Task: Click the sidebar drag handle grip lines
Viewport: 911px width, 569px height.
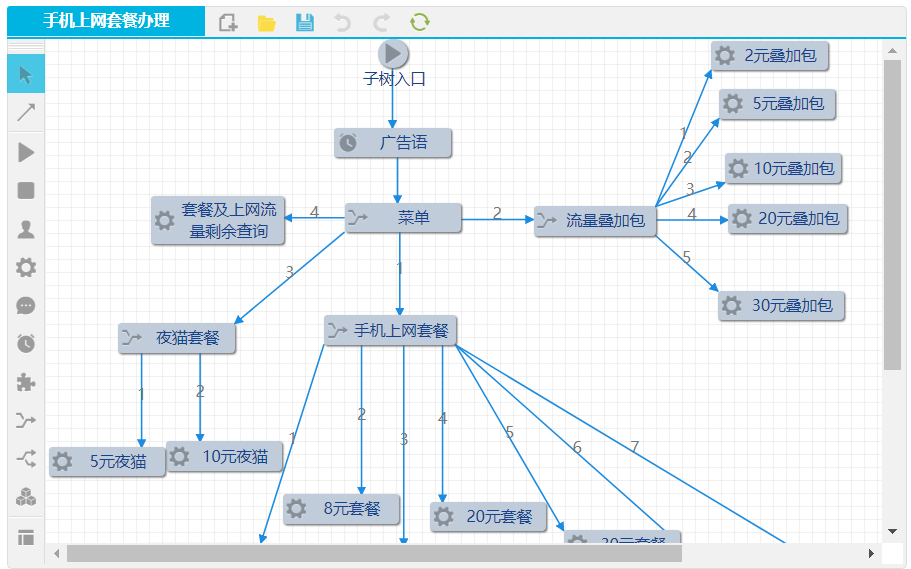Action: 26,46
